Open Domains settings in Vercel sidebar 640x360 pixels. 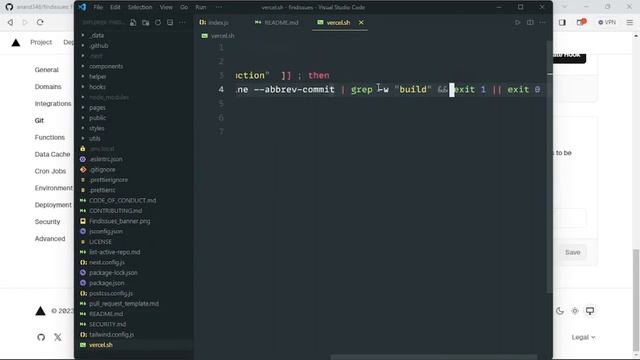coord(48,87)
